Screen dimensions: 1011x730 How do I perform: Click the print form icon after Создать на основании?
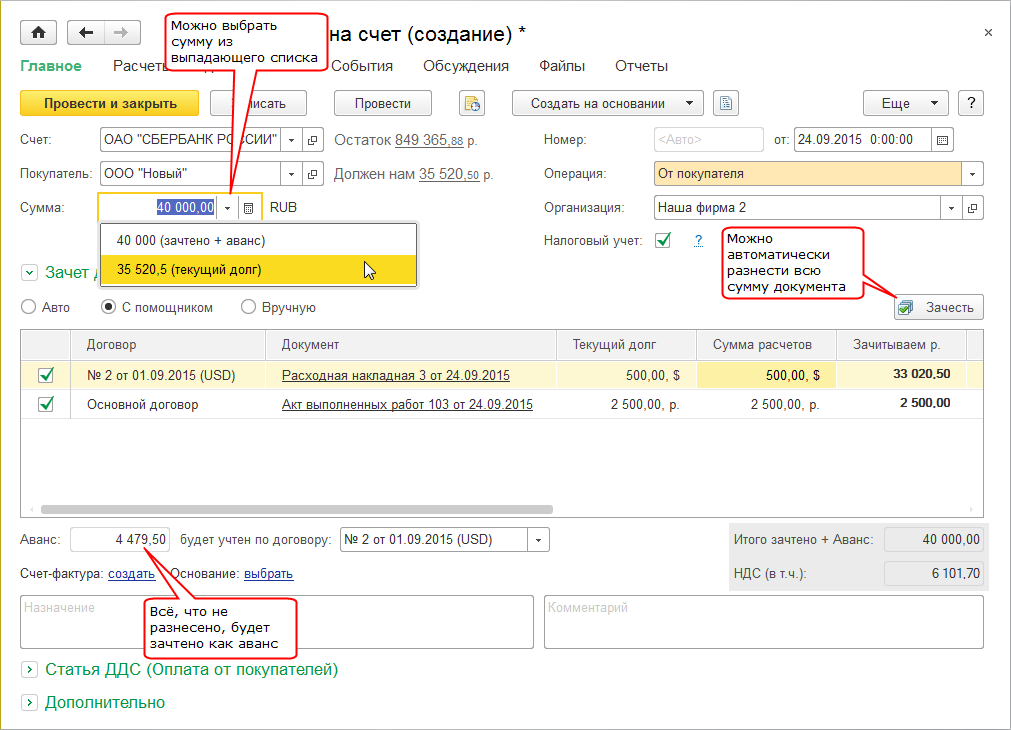click(725, 103)
